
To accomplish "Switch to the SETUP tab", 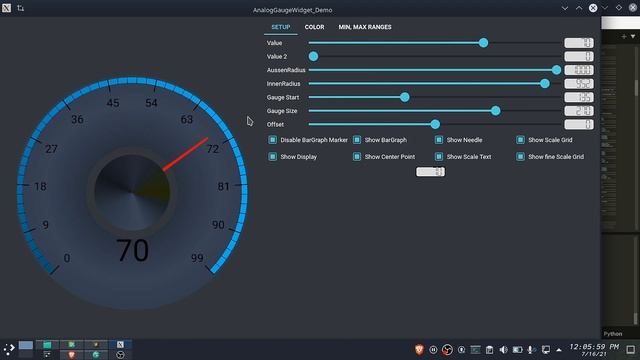I will pos(281,27).
